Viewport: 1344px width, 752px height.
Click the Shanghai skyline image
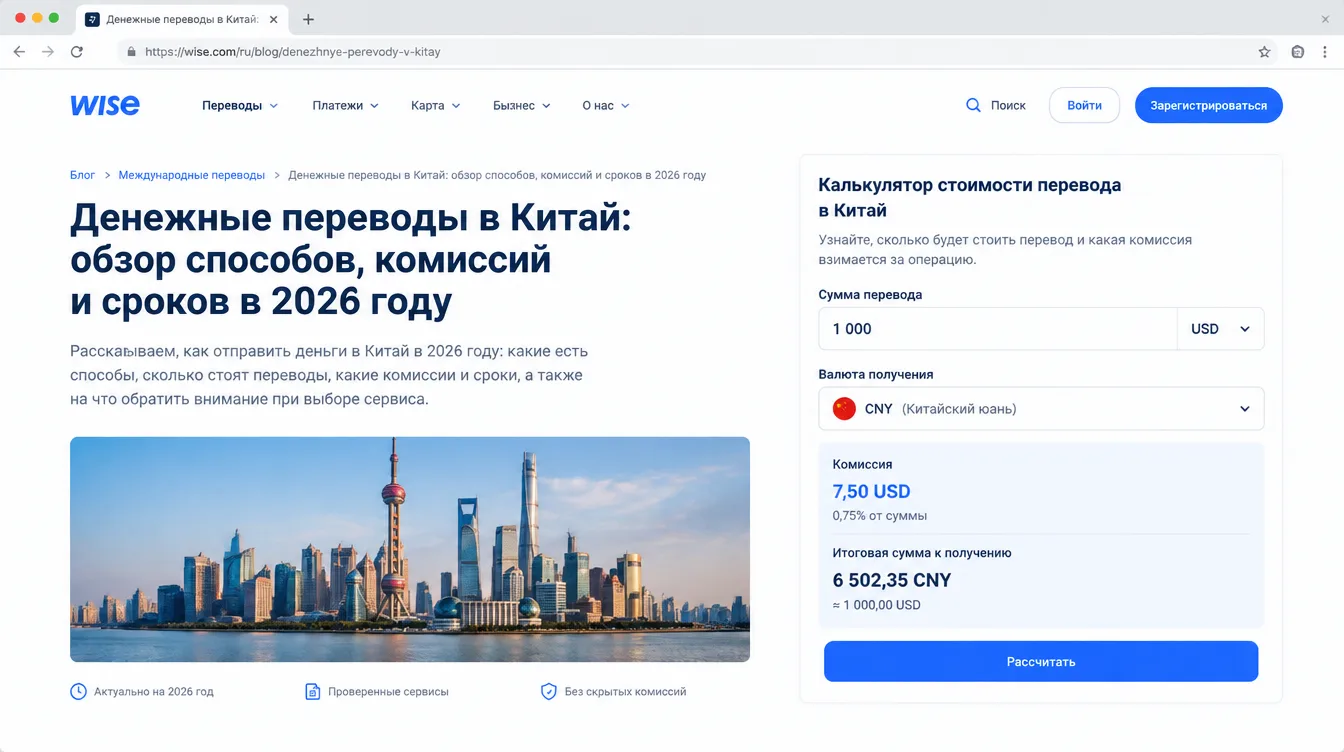pos(410,549)
